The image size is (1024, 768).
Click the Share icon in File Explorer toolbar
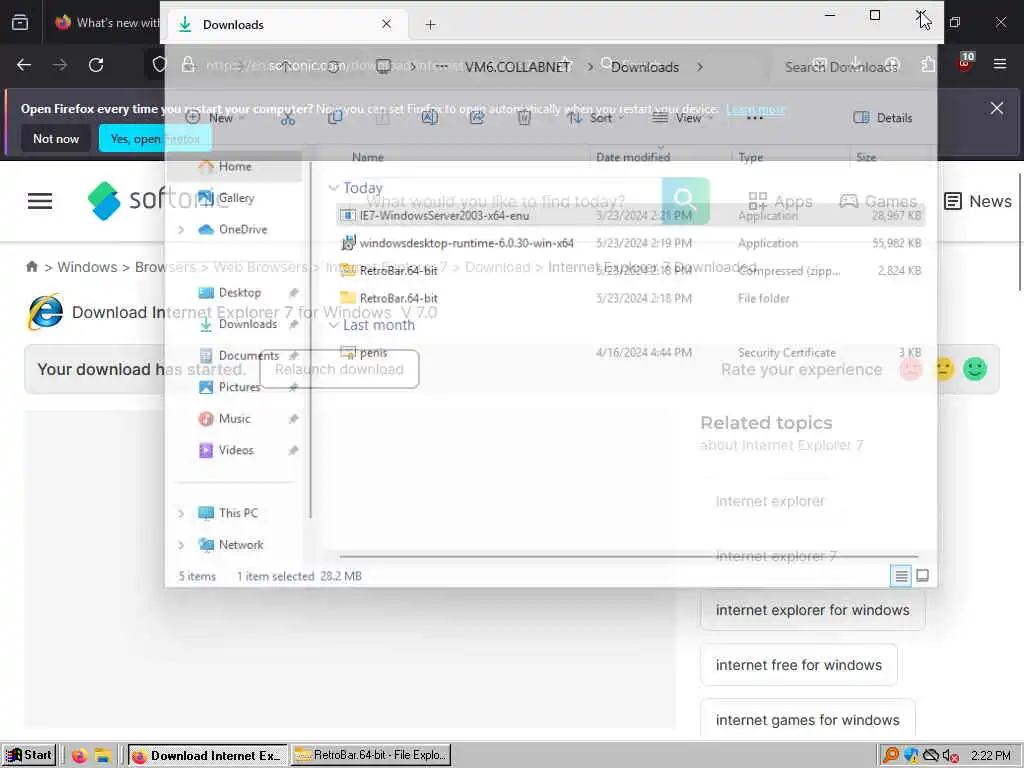(477, 118)
